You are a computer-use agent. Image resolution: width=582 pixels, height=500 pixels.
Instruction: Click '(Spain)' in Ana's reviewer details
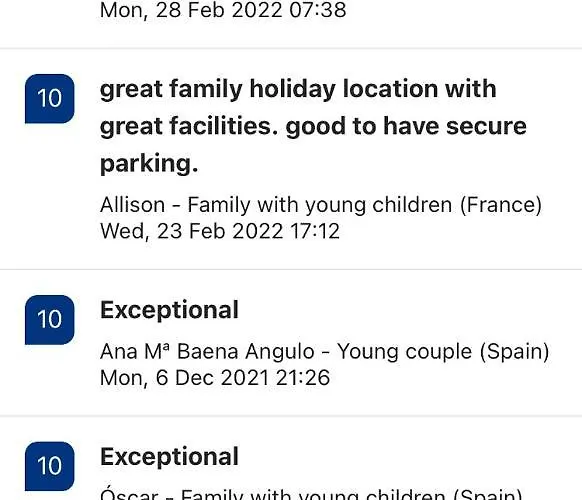(x=514, y=352)
